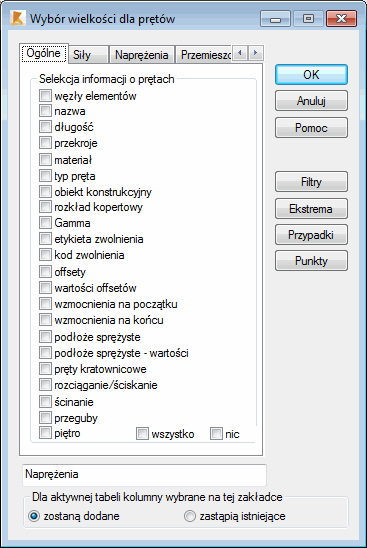Switch to the Przemieszczenia tab
The width and height of the screenshot is (367, 548).
[x=203, y=55]
